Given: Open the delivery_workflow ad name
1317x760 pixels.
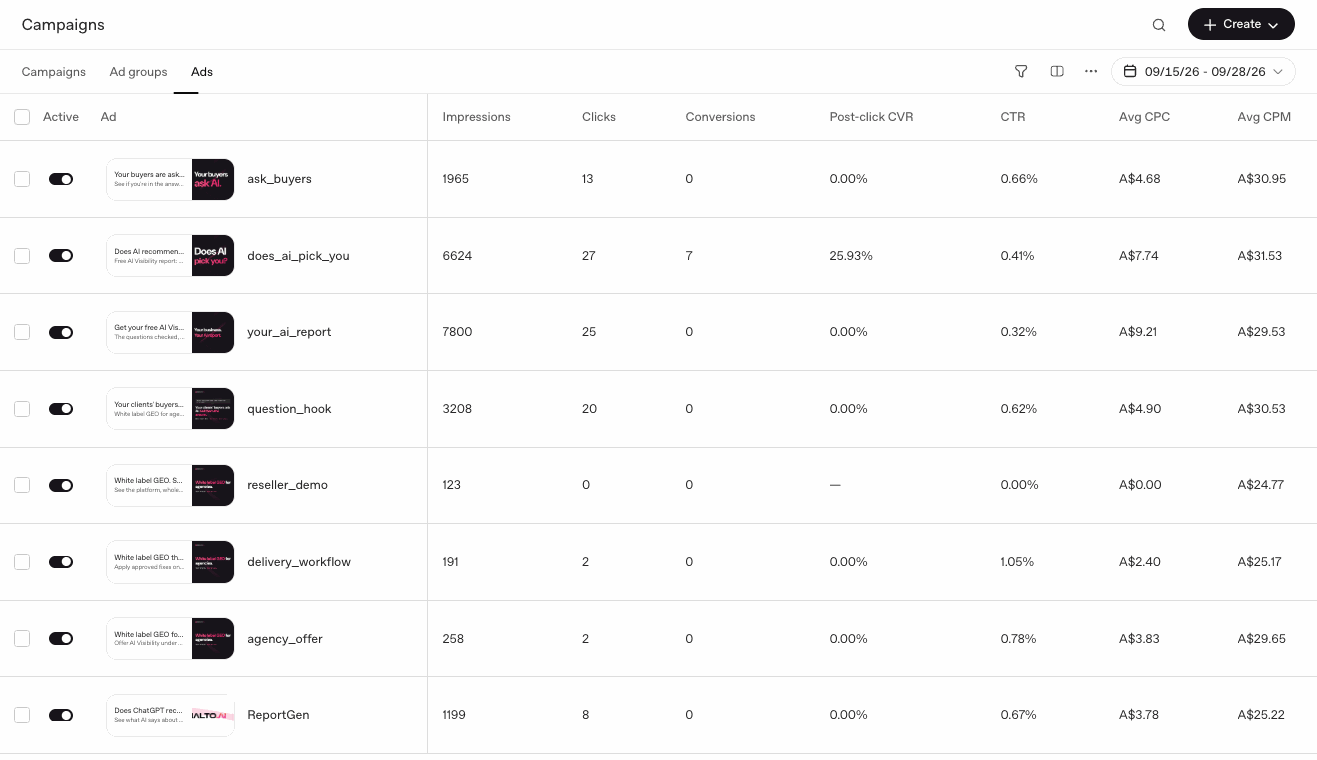Looking at the screenshot, I should point(299,562).
